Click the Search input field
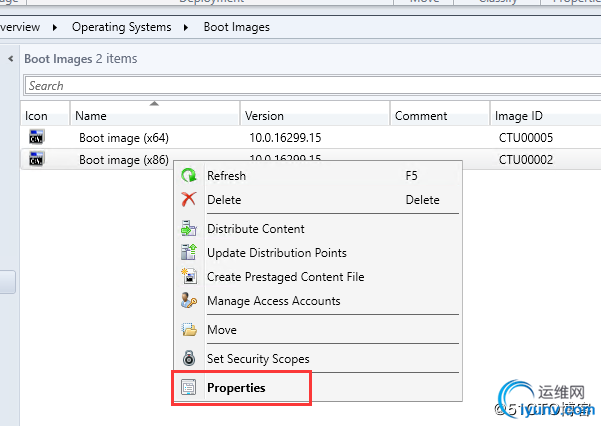 click(x=300, y=86)
